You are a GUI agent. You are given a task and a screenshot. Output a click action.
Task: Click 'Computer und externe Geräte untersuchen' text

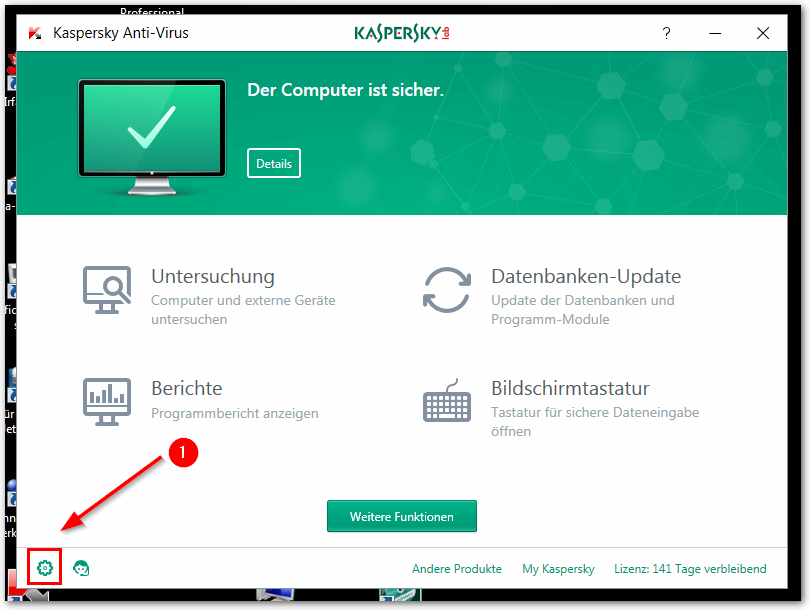point(243,310)
